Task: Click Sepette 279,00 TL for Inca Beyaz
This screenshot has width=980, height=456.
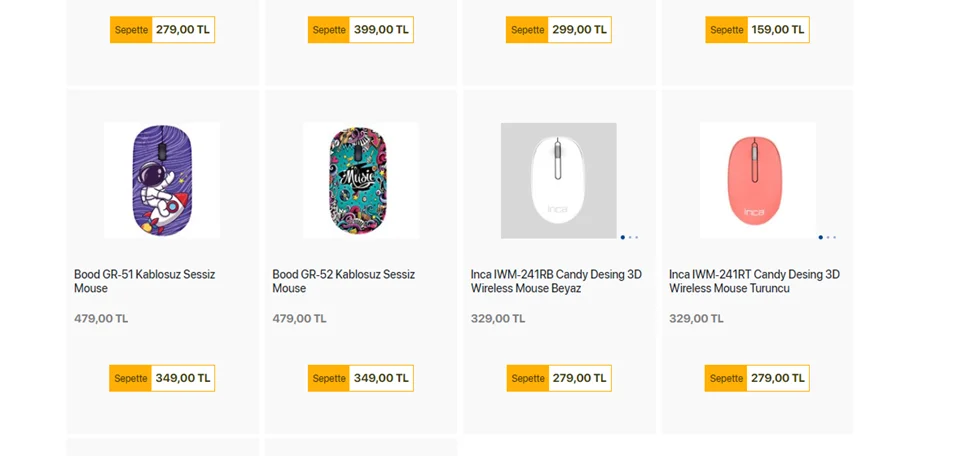Action: 558,378
